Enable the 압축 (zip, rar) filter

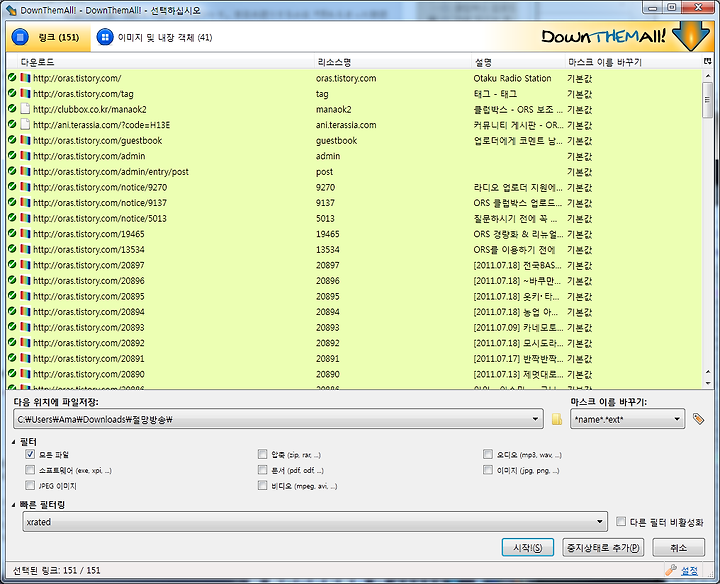point(262,454)
